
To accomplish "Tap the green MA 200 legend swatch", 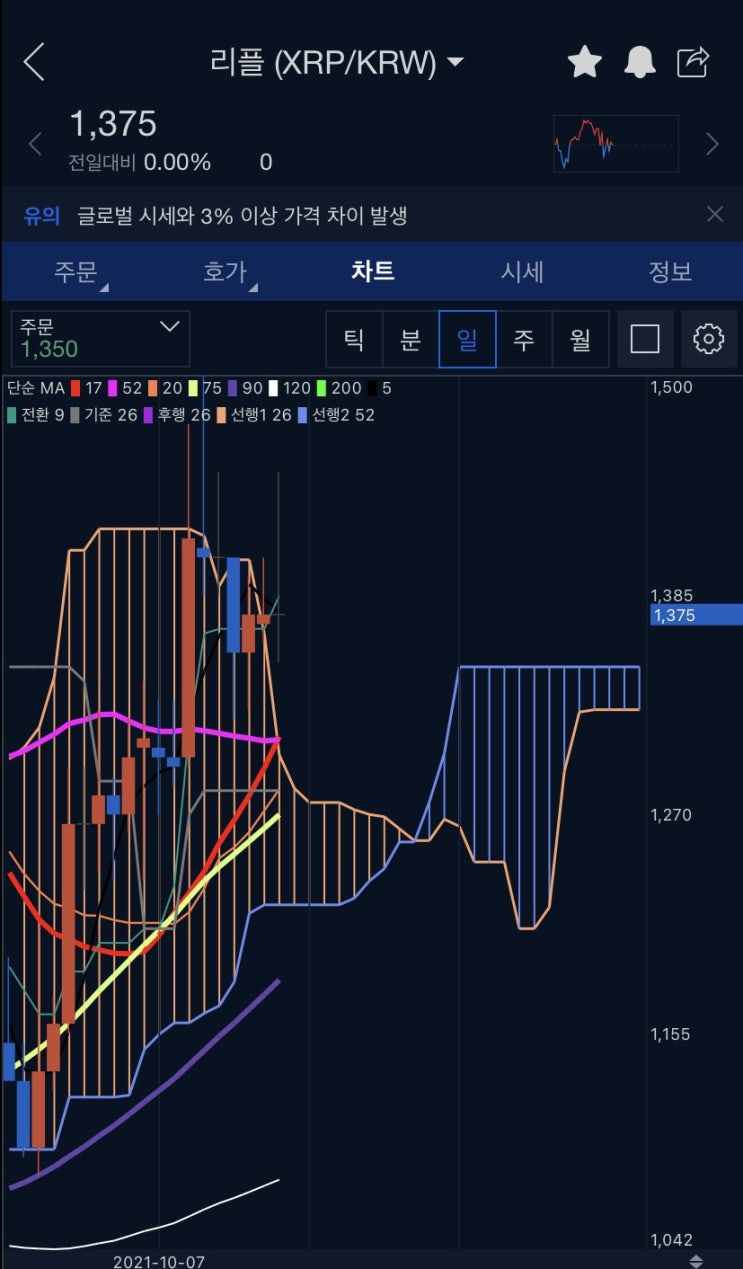I will point(322,387).
